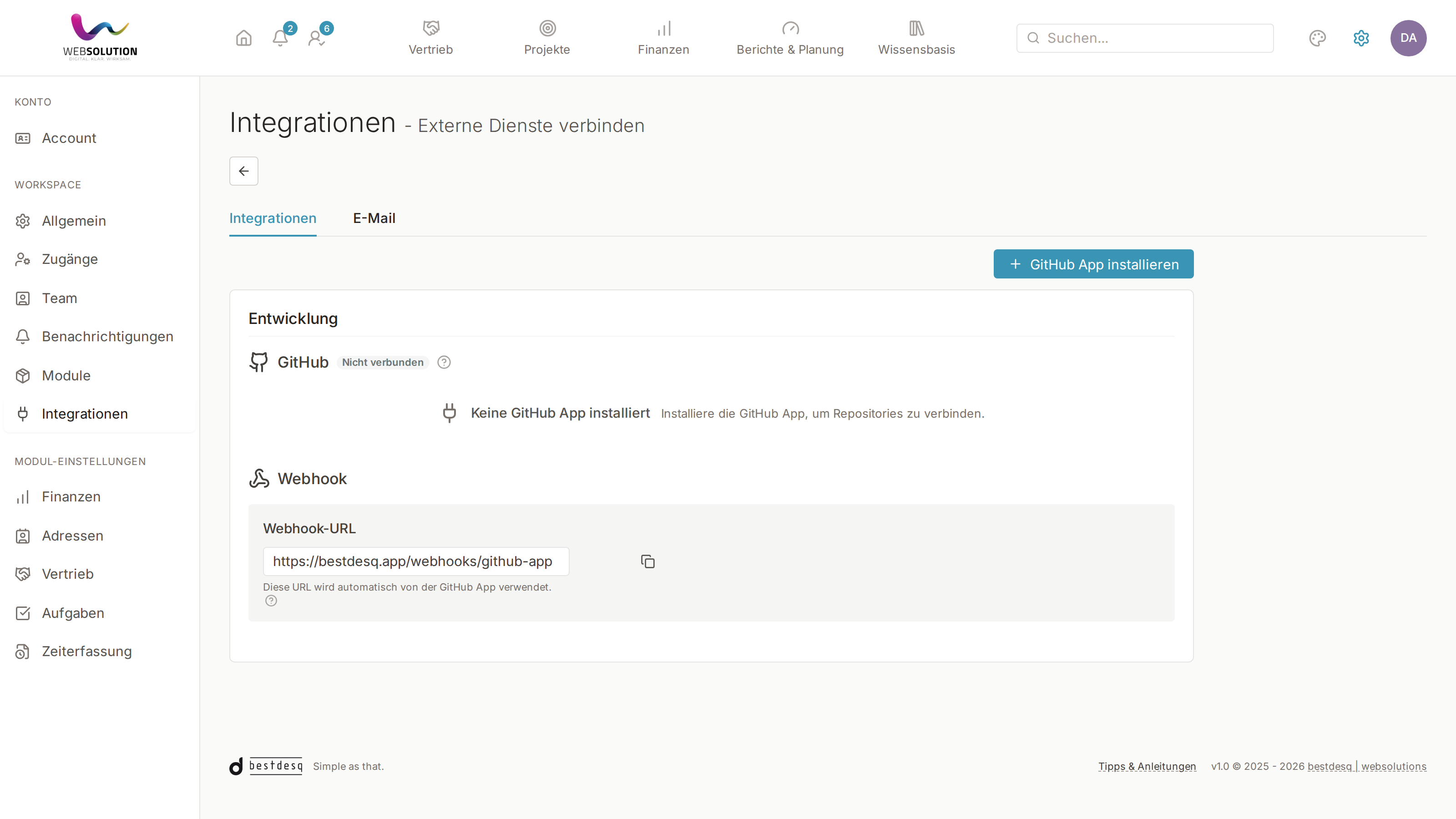This screenshot has width=1456, height=819.
Task: Open Module in sidebar
Action: point(100,375)
